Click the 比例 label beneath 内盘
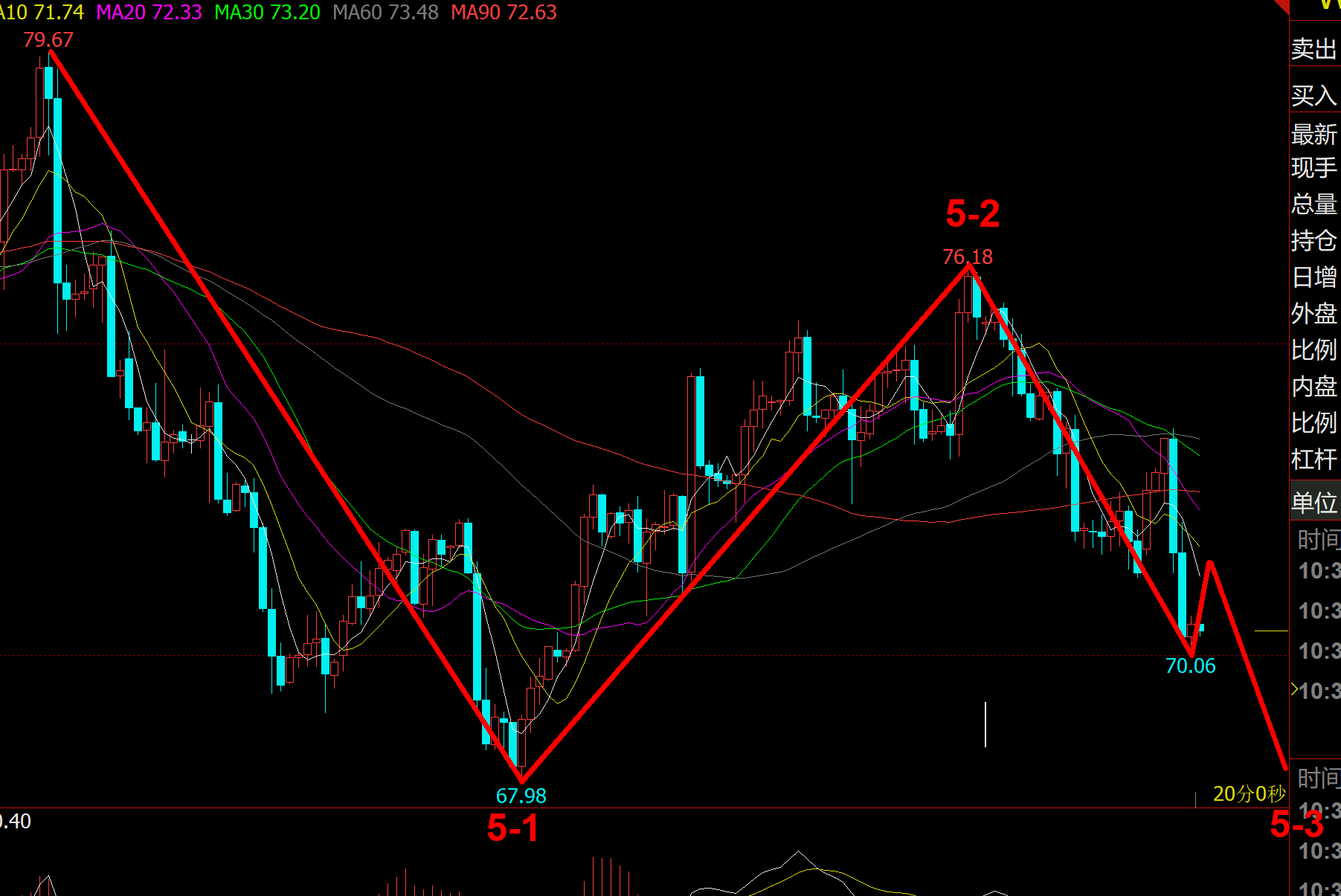The height and width of the screenshot is (896, 1341). tap(1314, 423)
